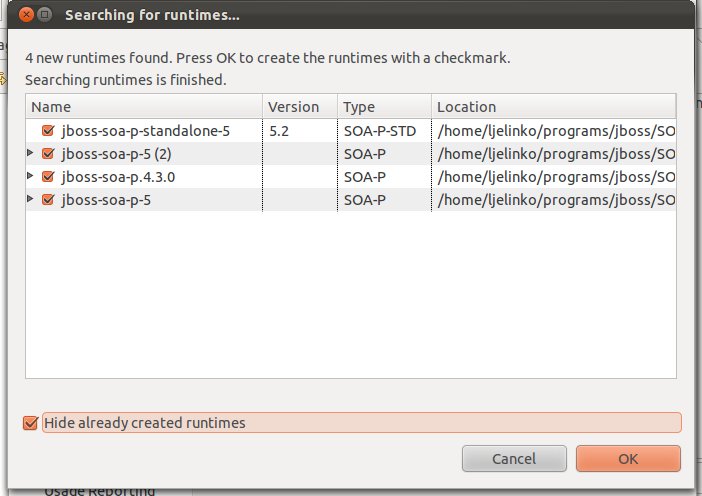This screenshot has width=702, height=496.
Task: Expand the jboss-soa-p.4.3.0 tree node
Action: (32, 176)
